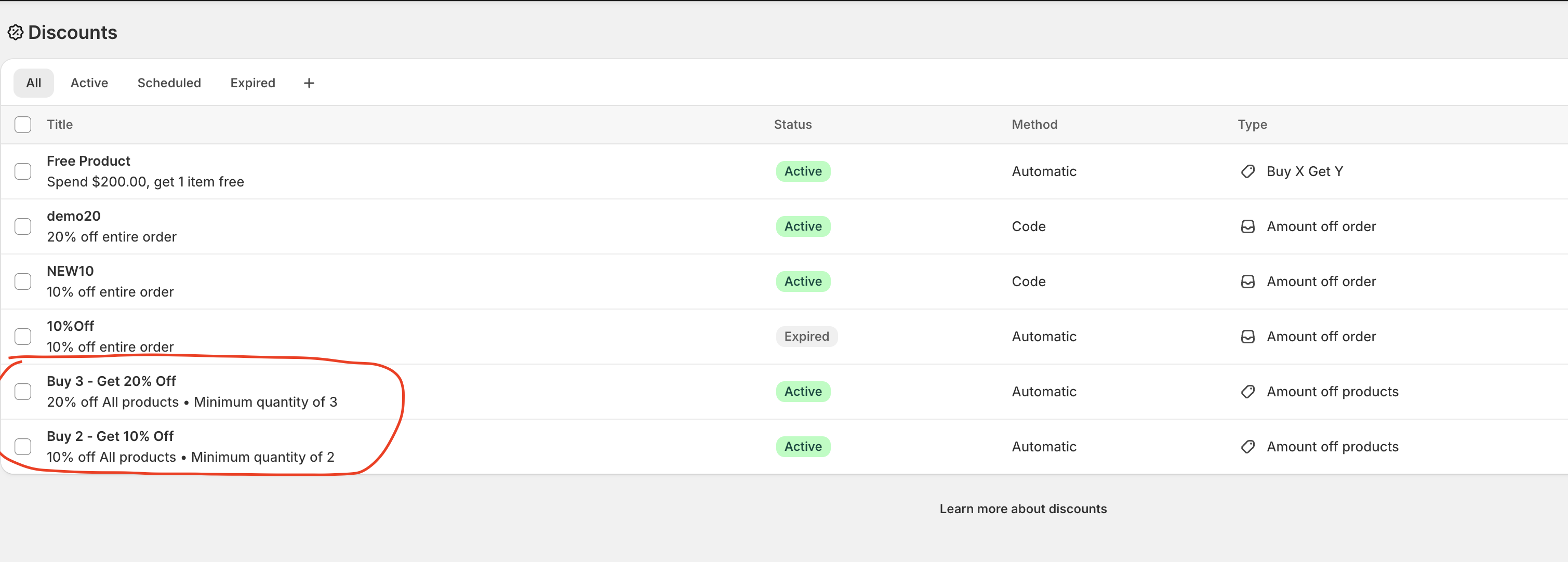Click Buy 3 row's product tag icon
The image size is (1568, 562).
1247,392
